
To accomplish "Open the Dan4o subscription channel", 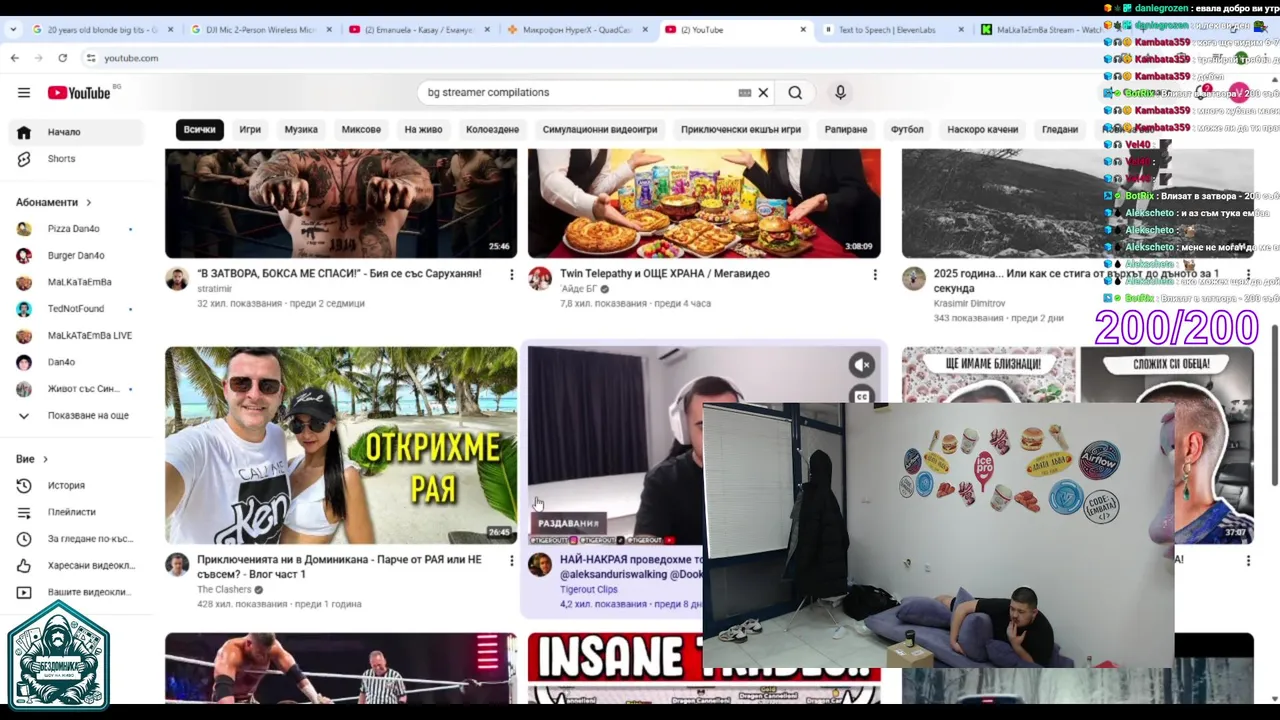I will coord(75,362).
